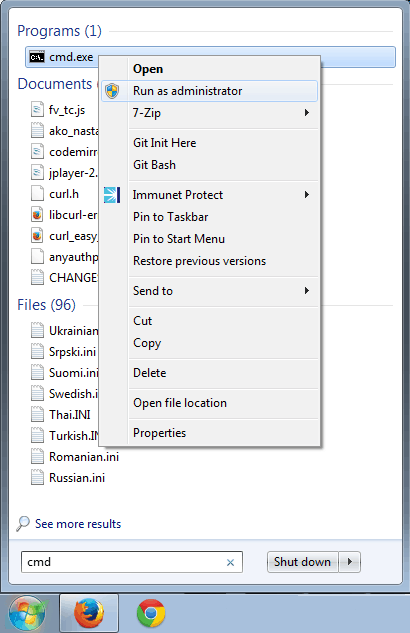Open the Shut down options arrow
This screenshot has height=633, width=410.
pos(349,562)
